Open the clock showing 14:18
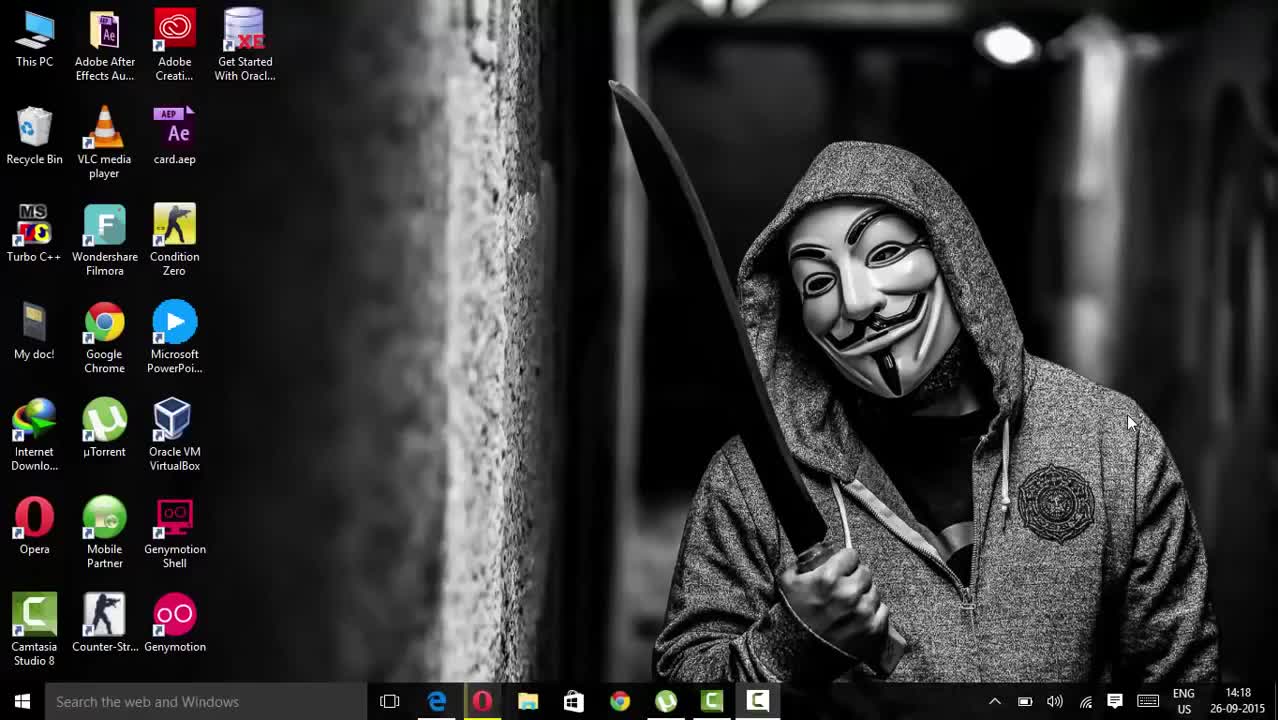This screenshot has width=1278, height=720. [x=1238, y=701]
